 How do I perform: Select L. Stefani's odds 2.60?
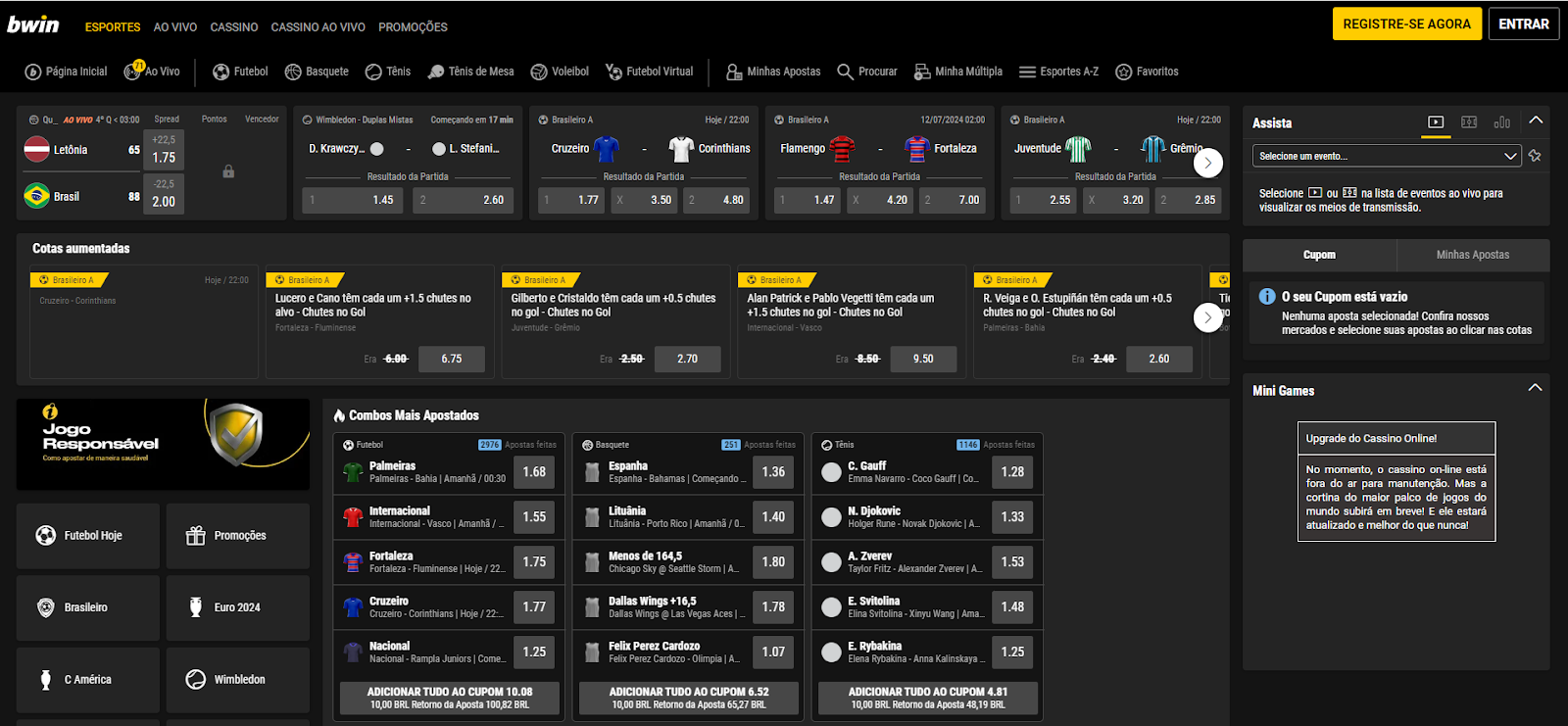tap(463, 200)
